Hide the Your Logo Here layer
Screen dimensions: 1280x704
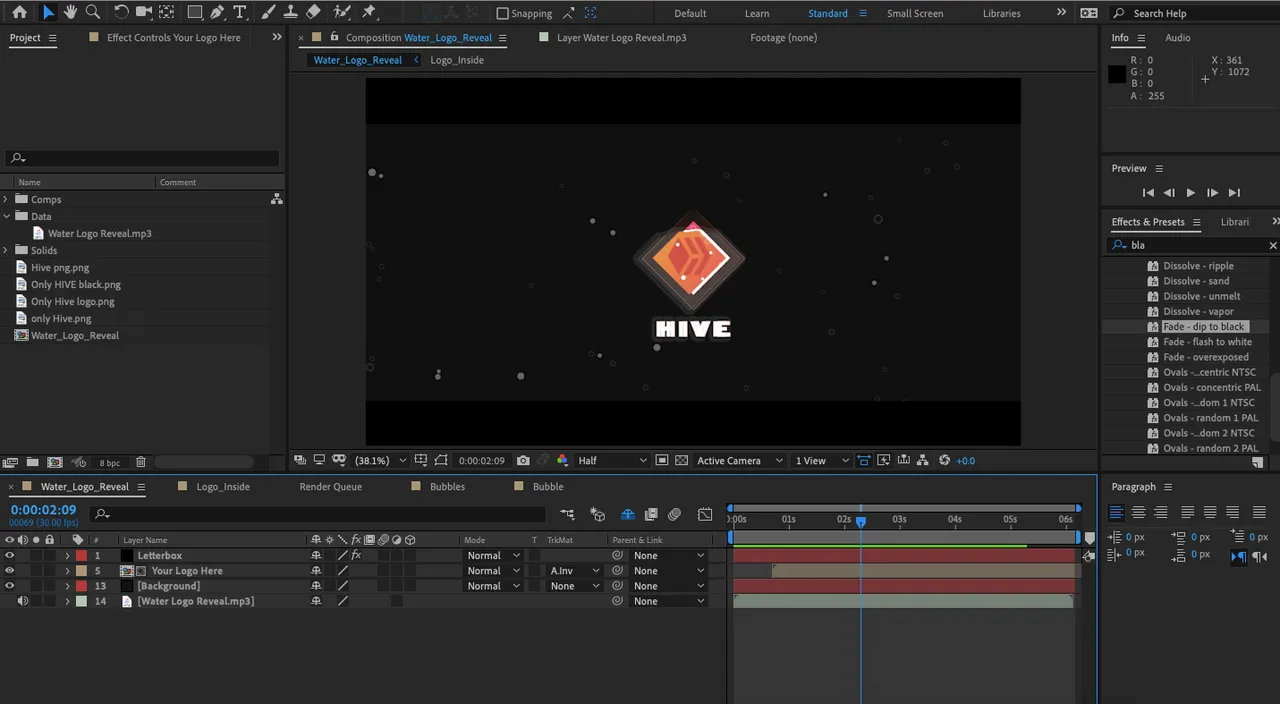pyautogui.click(x=10, y=571)
